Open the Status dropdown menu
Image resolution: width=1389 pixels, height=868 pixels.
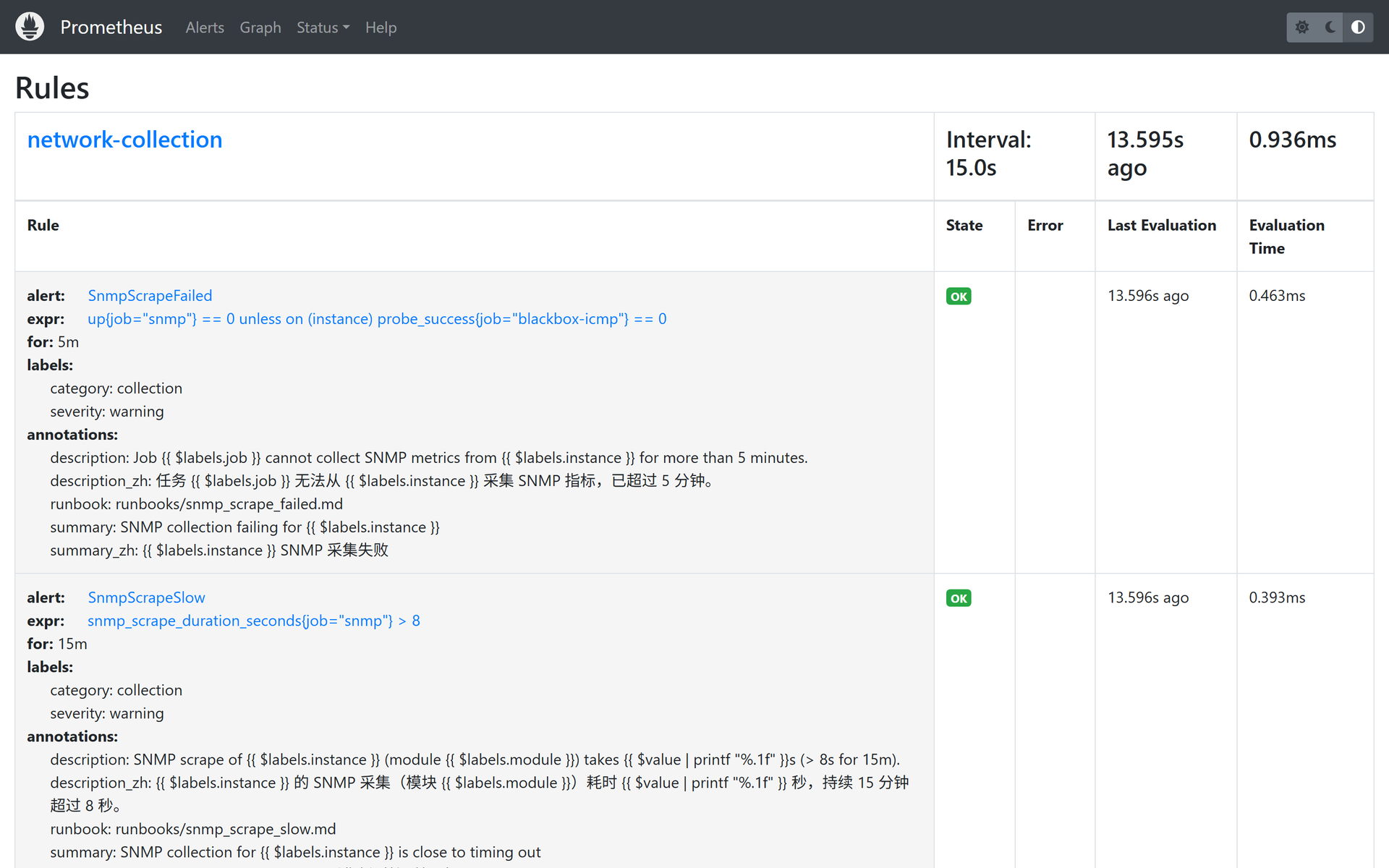click(323, 27)
